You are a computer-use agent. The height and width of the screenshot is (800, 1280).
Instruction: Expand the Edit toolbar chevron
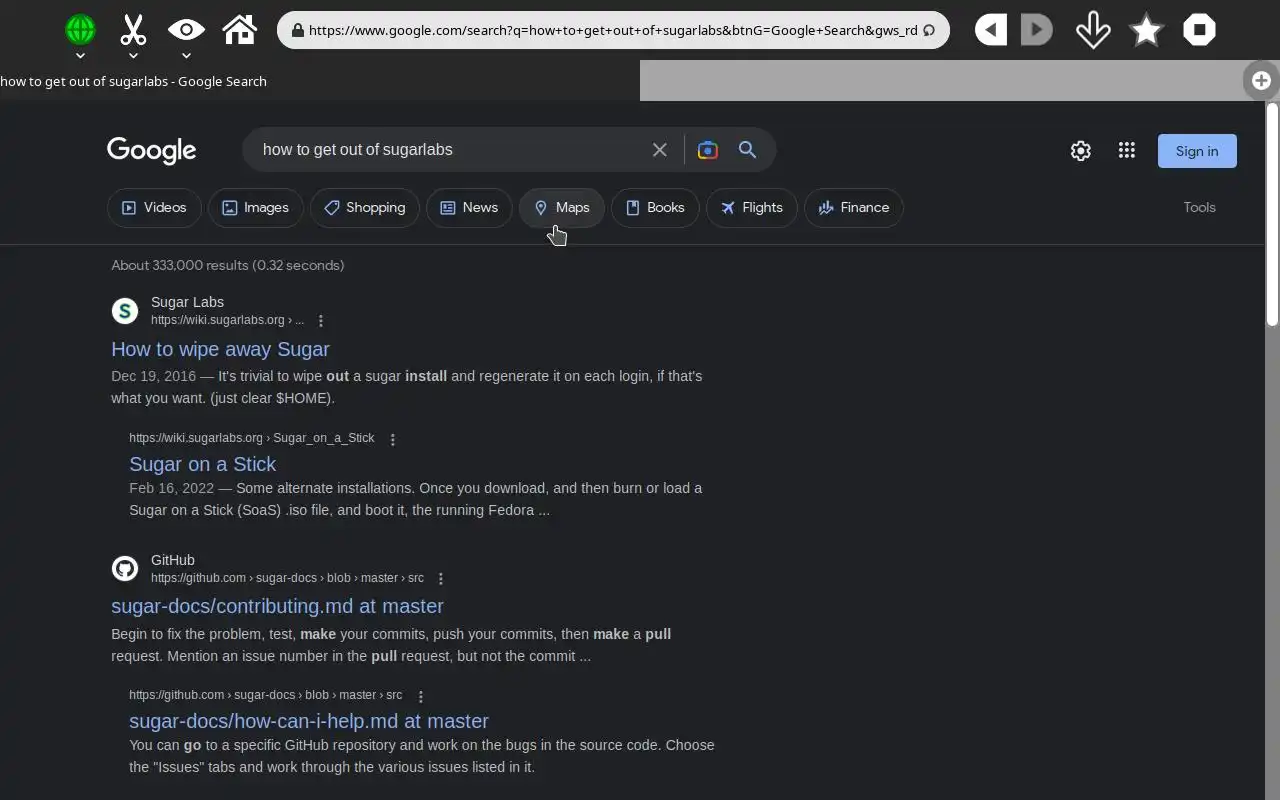coord(133,55)
